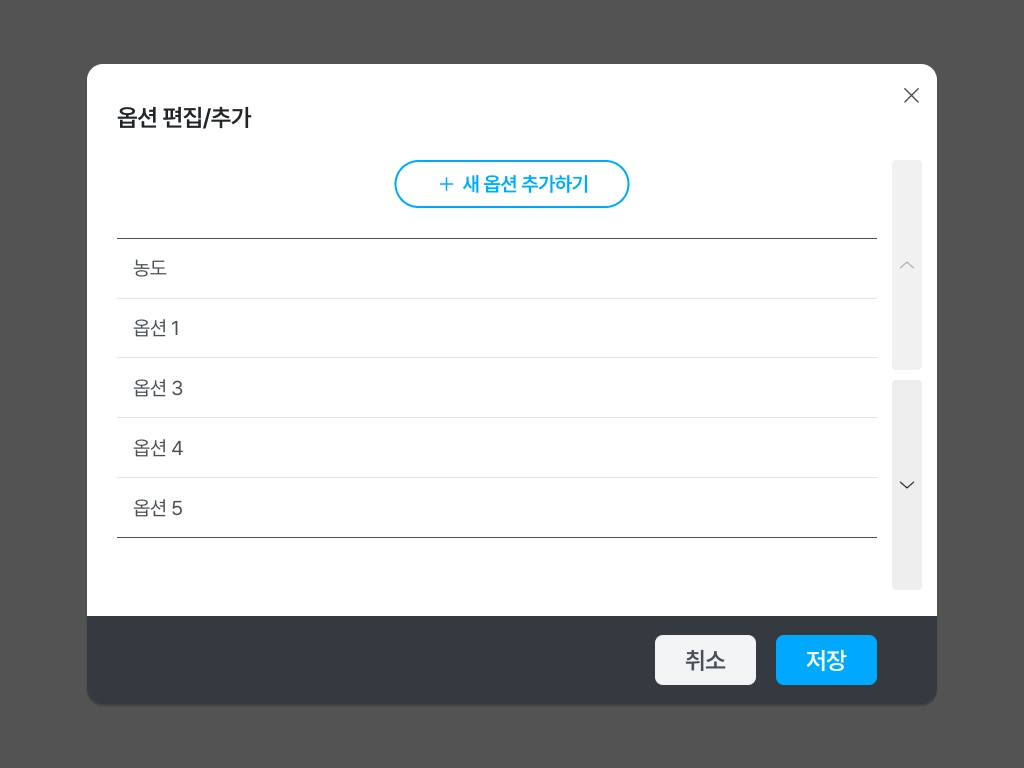This screenshot has height=768, width=1024.
Task: Click the blank area below 옵션 5
Action: click(496, 576)
